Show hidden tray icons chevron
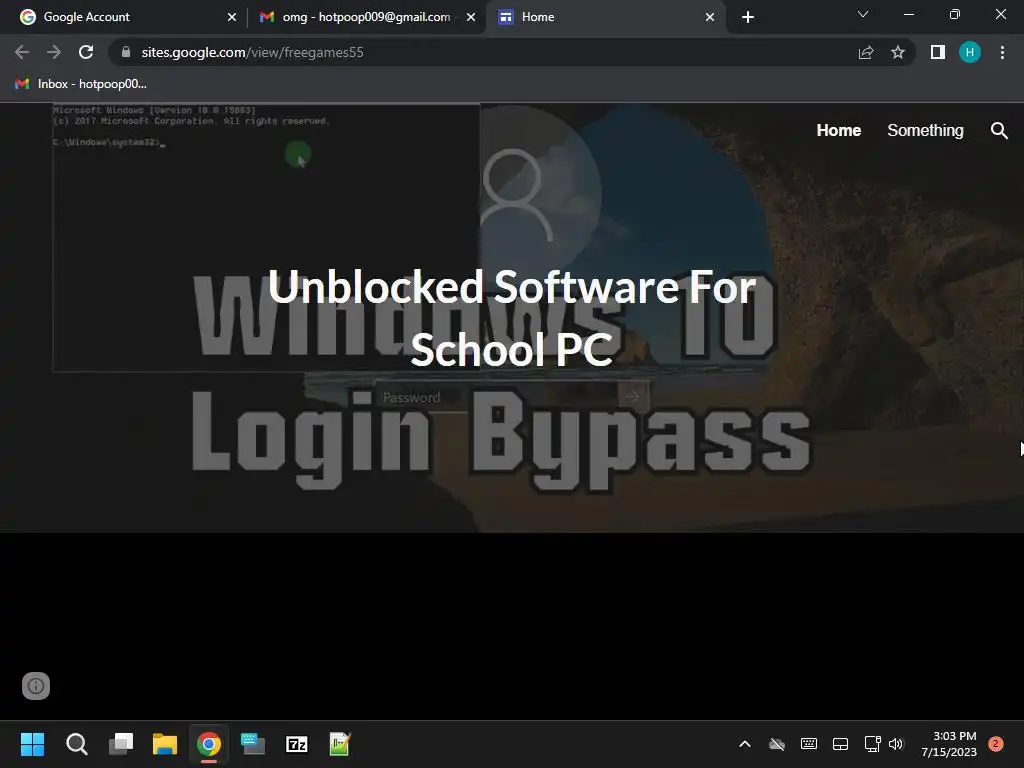This screenshot has height=768, width=1024. (745, 744)
